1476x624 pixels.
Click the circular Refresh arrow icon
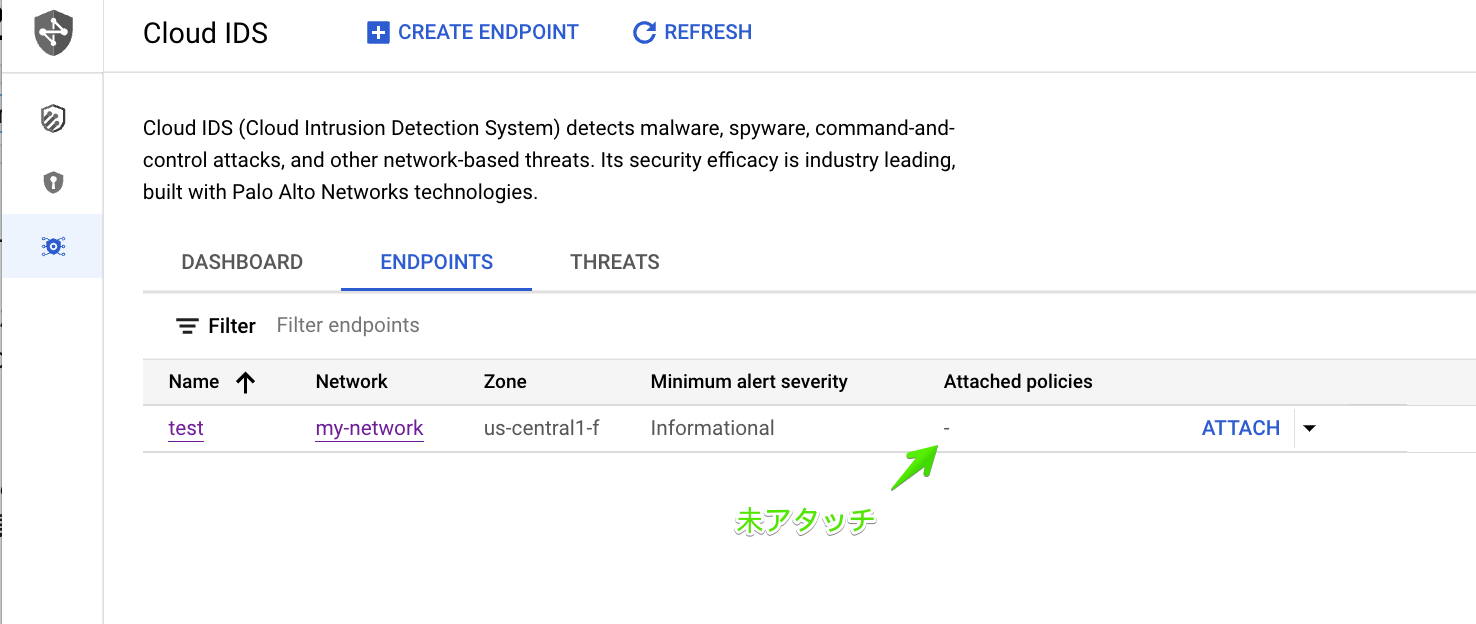tap(645, 33)
